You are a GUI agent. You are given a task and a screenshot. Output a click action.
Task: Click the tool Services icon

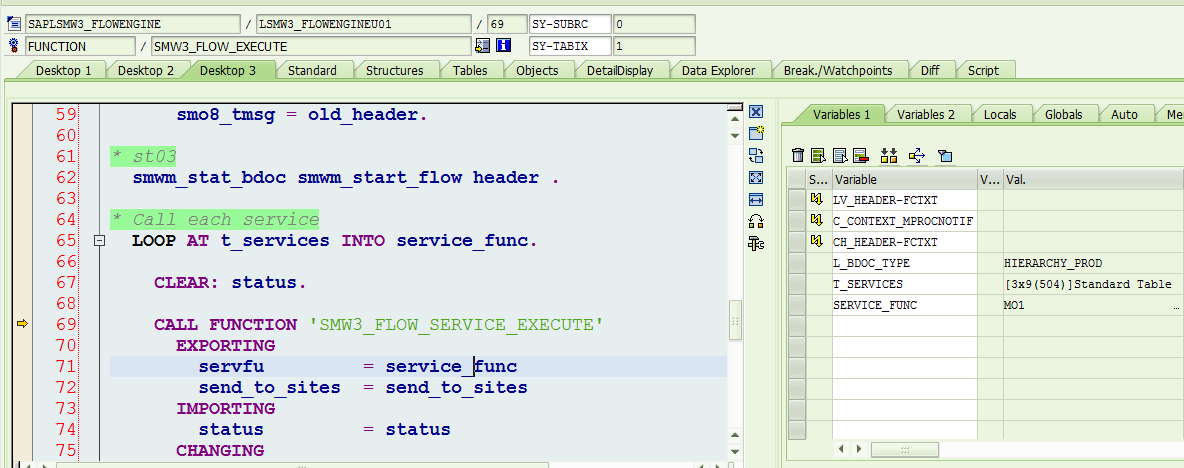pyautogui.click(x=756, y=243)
